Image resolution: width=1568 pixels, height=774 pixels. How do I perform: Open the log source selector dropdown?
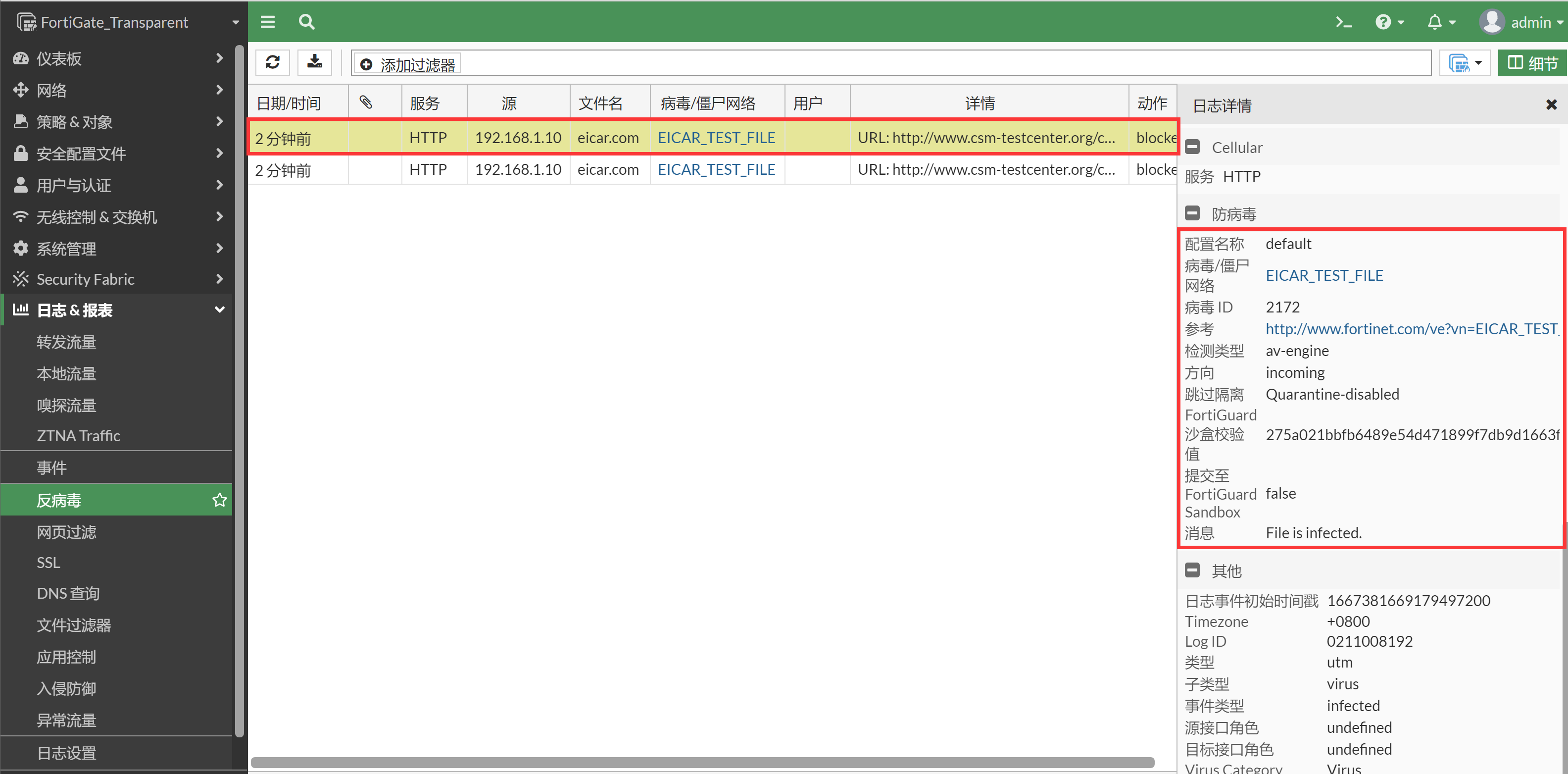pyautogui.click(x=1465, y=63)
